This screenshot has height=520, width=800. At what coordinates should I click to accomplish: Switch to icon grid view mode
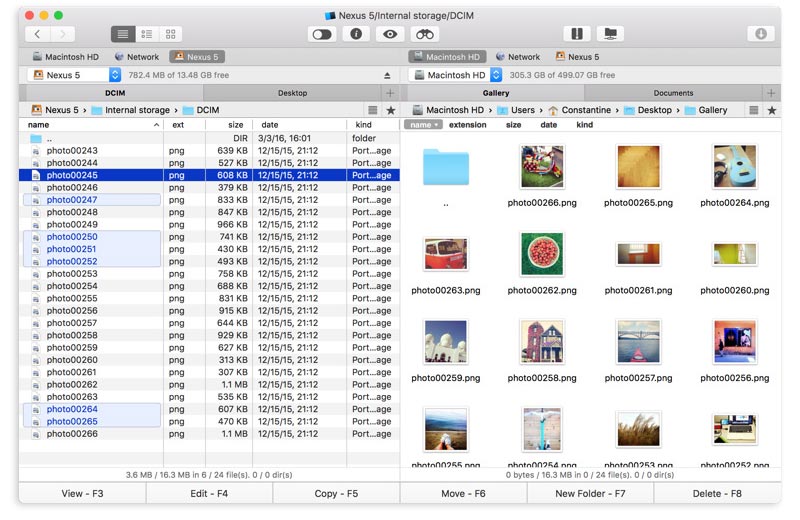point(170,34)
